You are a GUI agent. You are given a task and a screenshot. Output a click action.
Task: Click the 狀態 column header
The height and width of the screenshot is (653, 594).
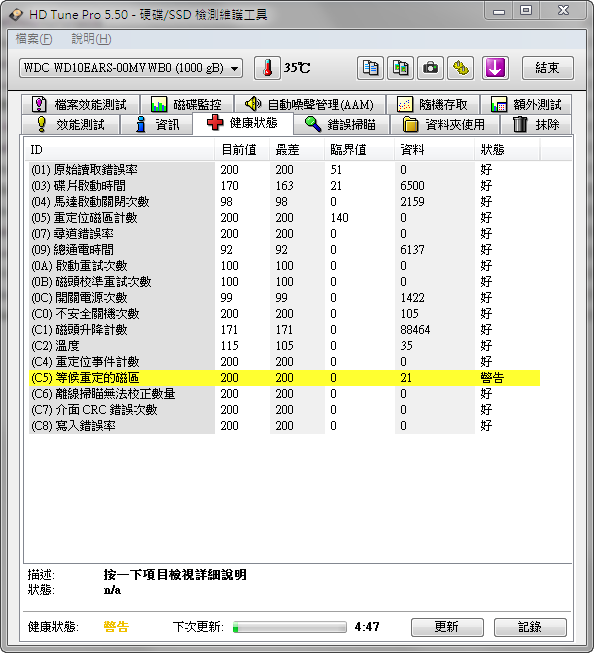(507, 150)
